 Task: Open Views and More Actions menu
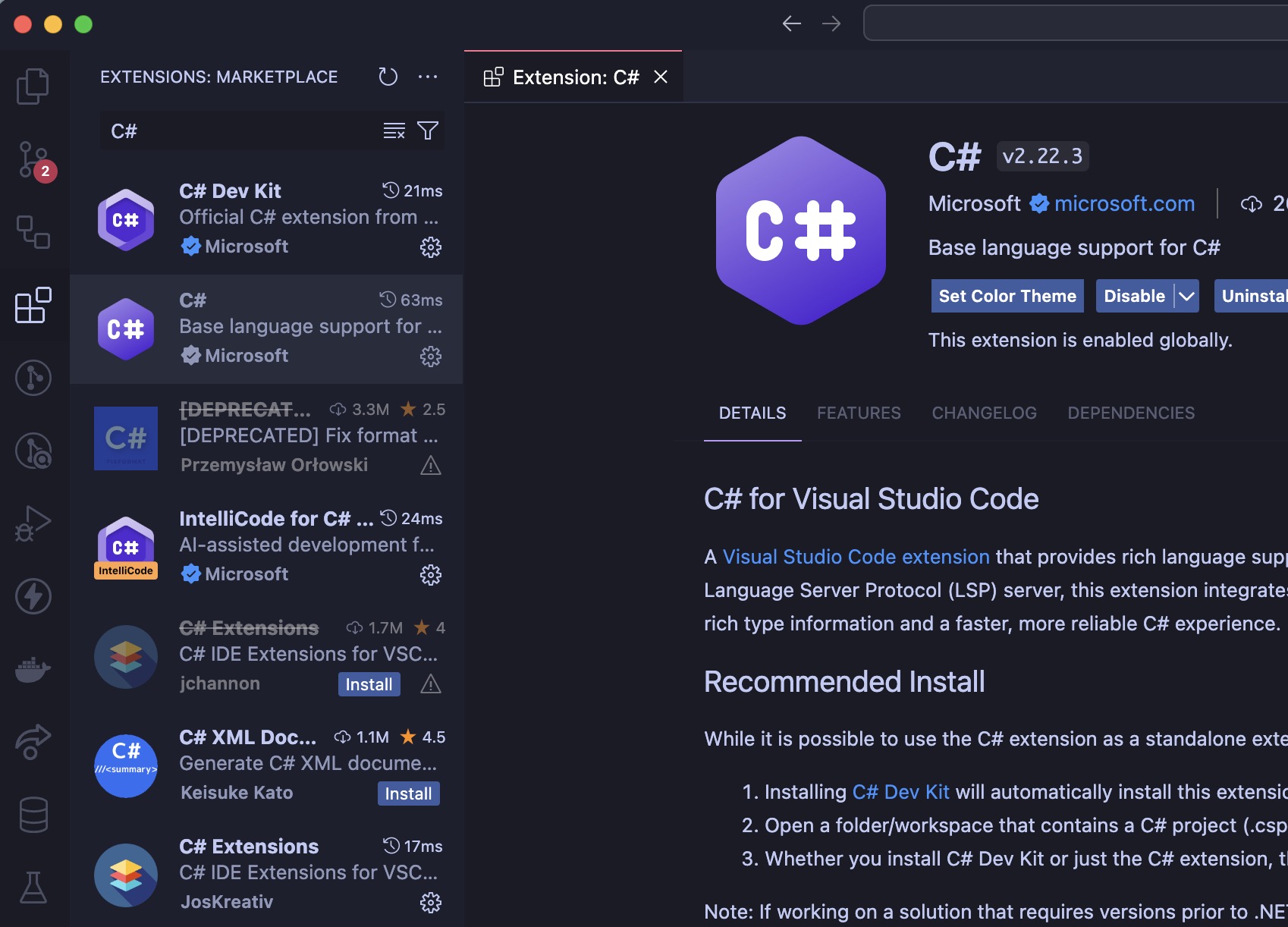point(428,77)
